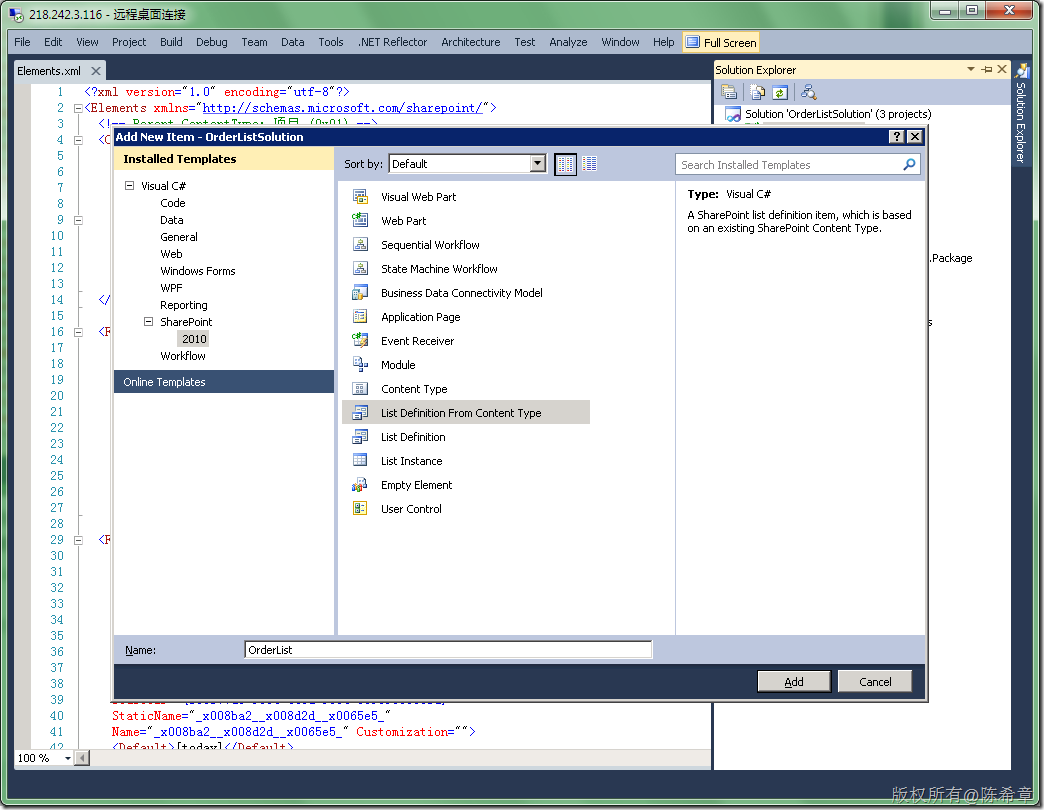Collapse code region at line 29
Screen dimensions: 1044x810
[x=78, y=540]
